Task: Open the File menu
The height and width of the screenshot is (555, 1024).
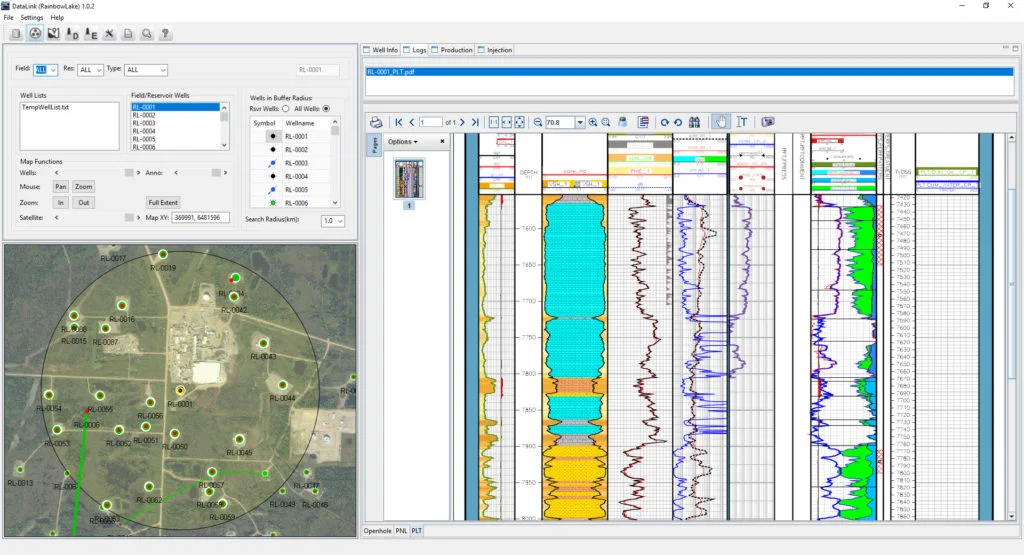Action: tap(8, 18)
